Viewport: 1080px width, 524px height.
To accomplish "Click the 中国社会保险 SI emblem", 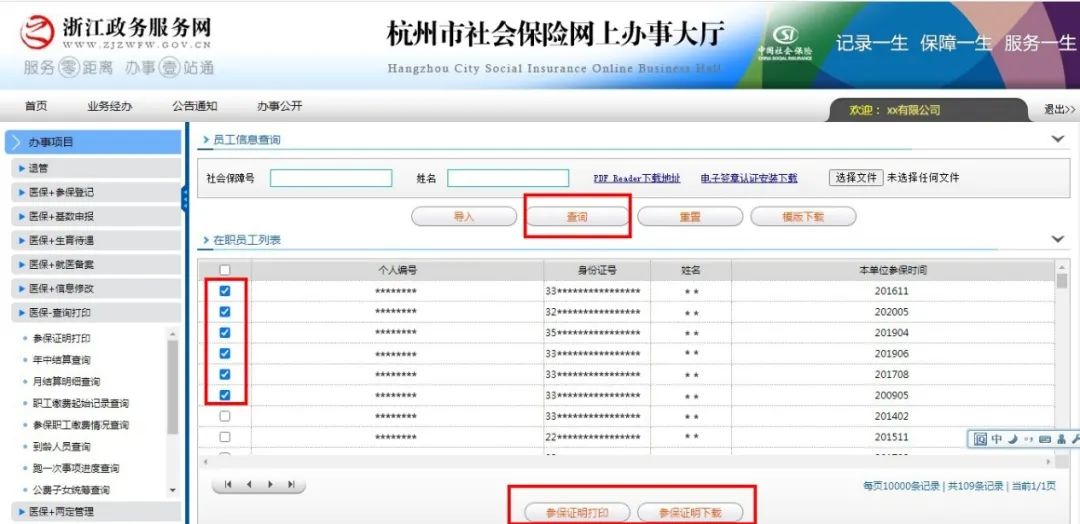I will [785, 43].
